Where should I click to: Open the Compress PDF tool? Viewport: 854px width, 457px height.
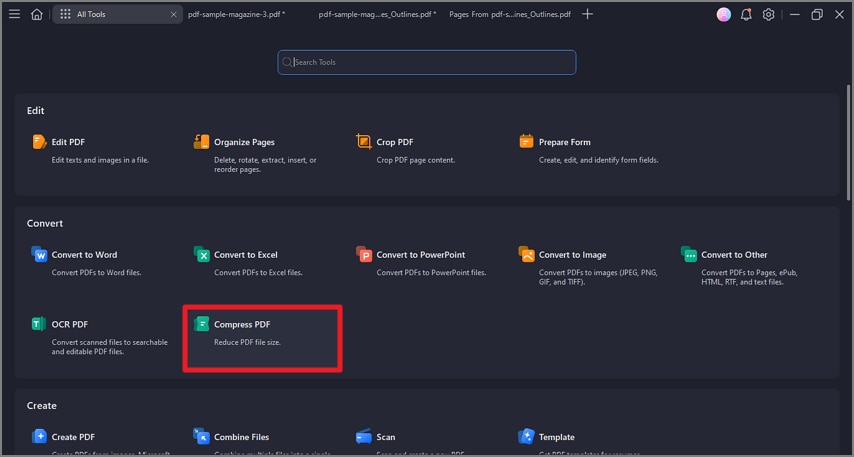242,325
